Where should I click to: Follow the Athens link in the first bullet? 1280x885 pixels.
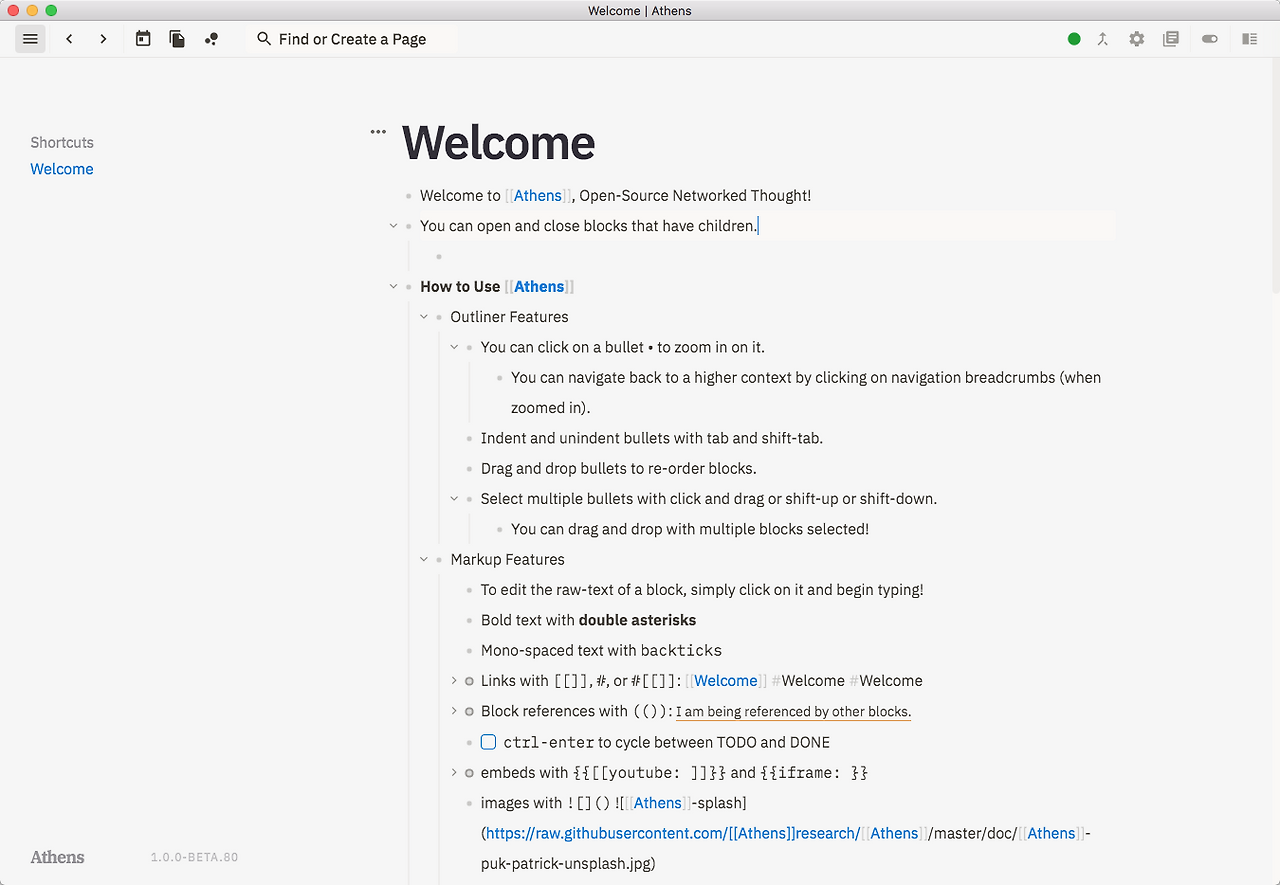click(538, 196)
